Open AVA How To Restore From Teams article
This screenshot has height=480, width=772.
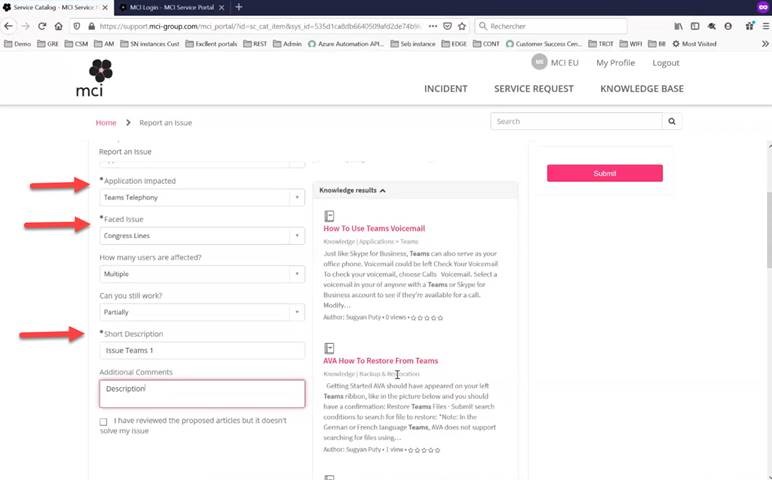tap(380, 361)
